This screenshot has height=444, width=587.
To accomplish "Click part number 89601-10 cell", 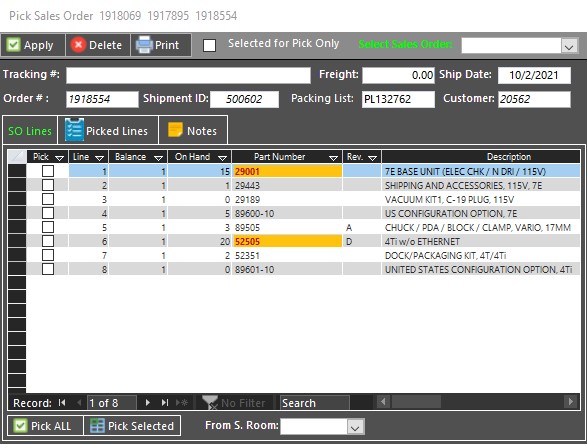I will click(287, 270).
